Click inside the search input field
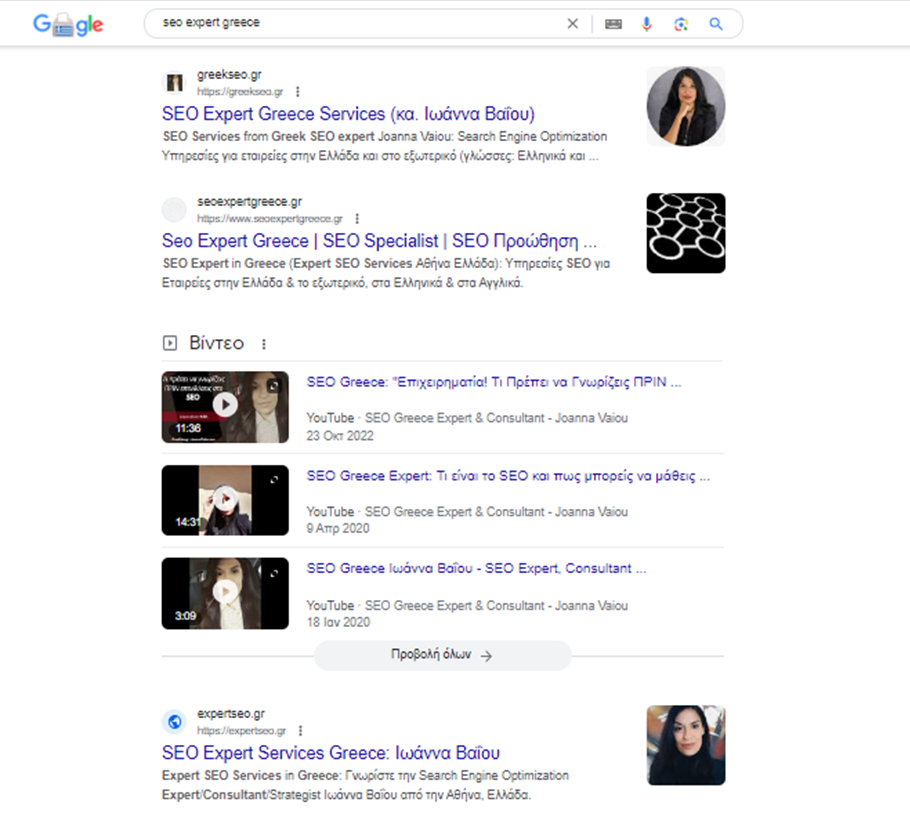This screenshot has height=824, width=910. [360, 23]
